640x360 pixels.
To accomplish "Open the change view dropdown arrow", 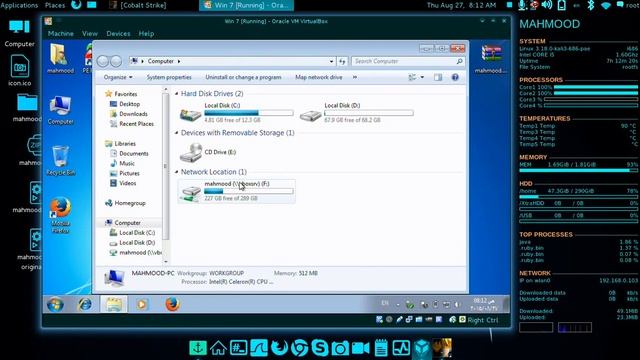I will (422, 77).
